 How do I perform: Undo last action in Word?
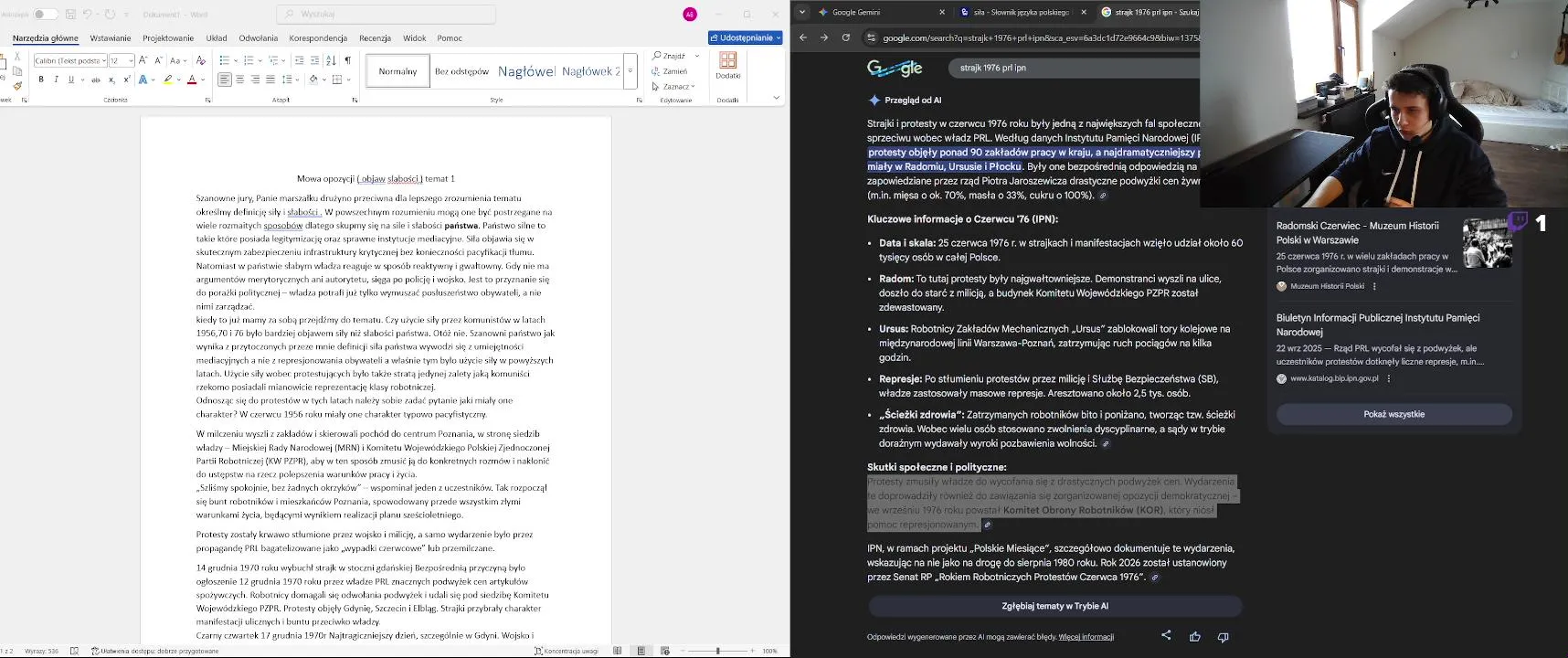[88, 15]
